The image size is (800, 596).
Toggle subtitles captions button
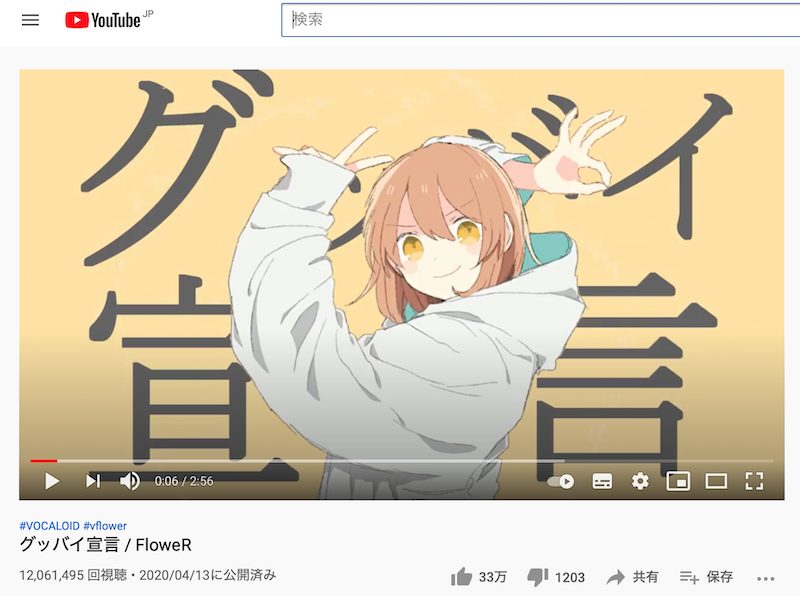[602, 481]
